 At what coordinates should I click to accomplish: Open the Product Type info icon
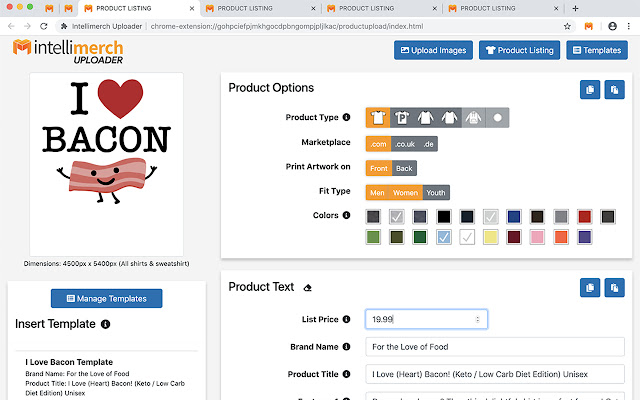tap(347, 117)
